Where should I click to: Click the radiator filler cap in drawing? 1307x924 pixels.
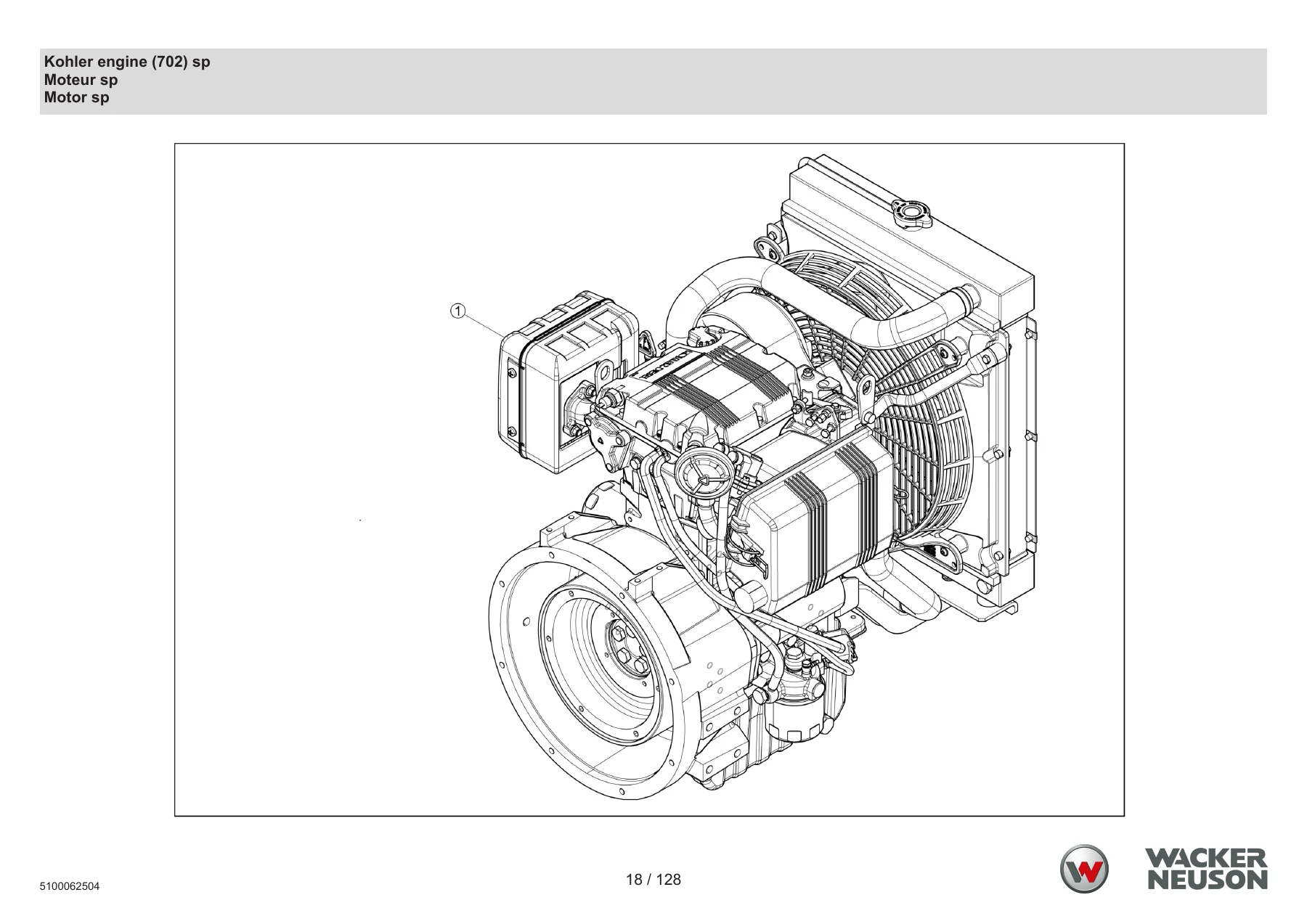click(912, 212)
